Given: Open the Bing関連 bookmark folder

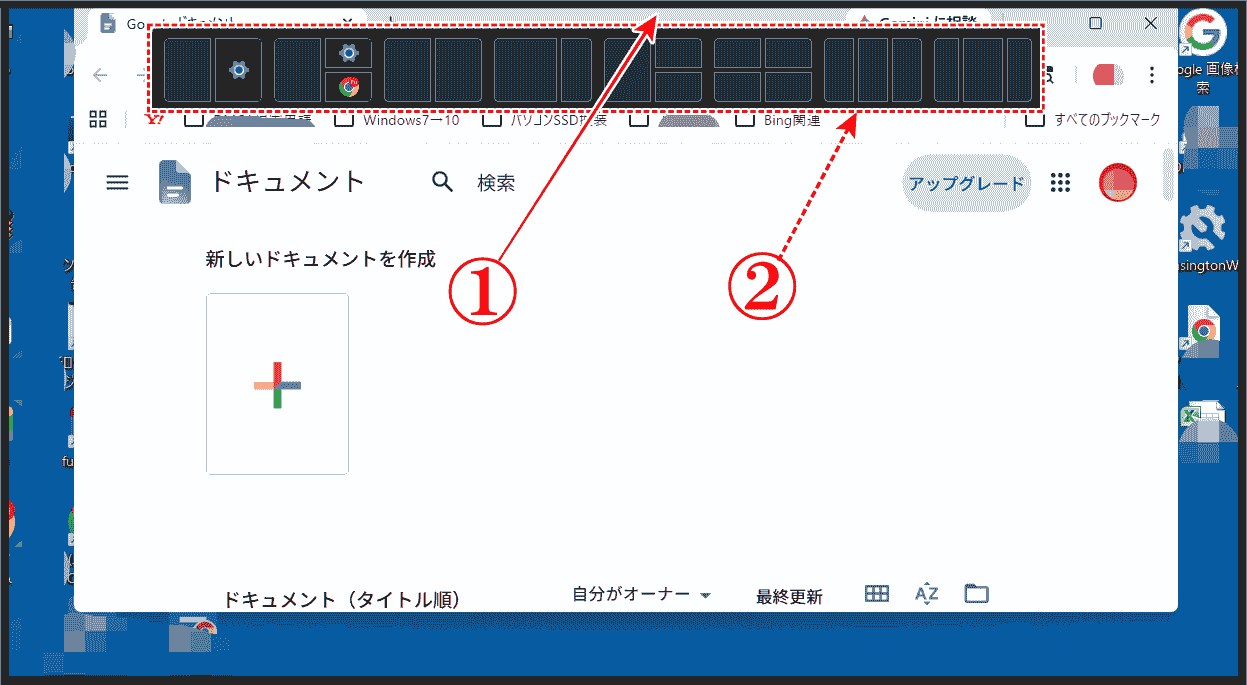Looking at the screenshot, I should point(779,120).
